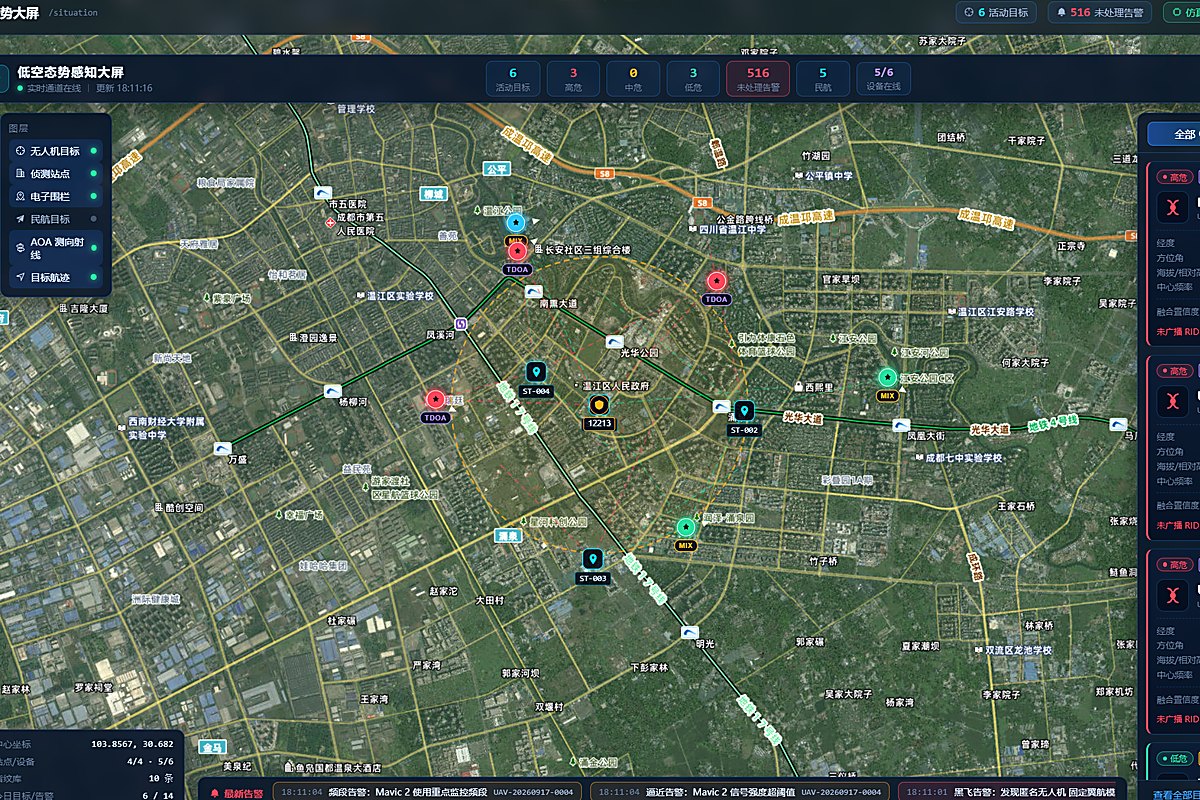Viewport: 1200px width, 800px height.
Task: Open the 频段告警 Mavic 2 alert
Action: 428,792
